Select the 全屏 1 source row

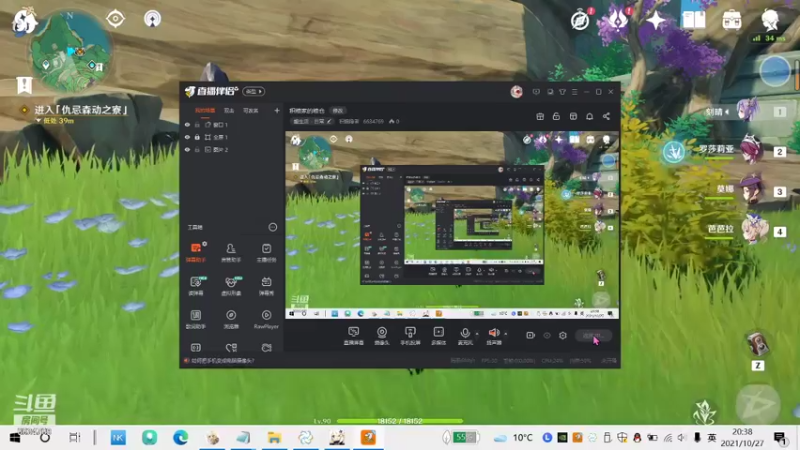point(232,137)
